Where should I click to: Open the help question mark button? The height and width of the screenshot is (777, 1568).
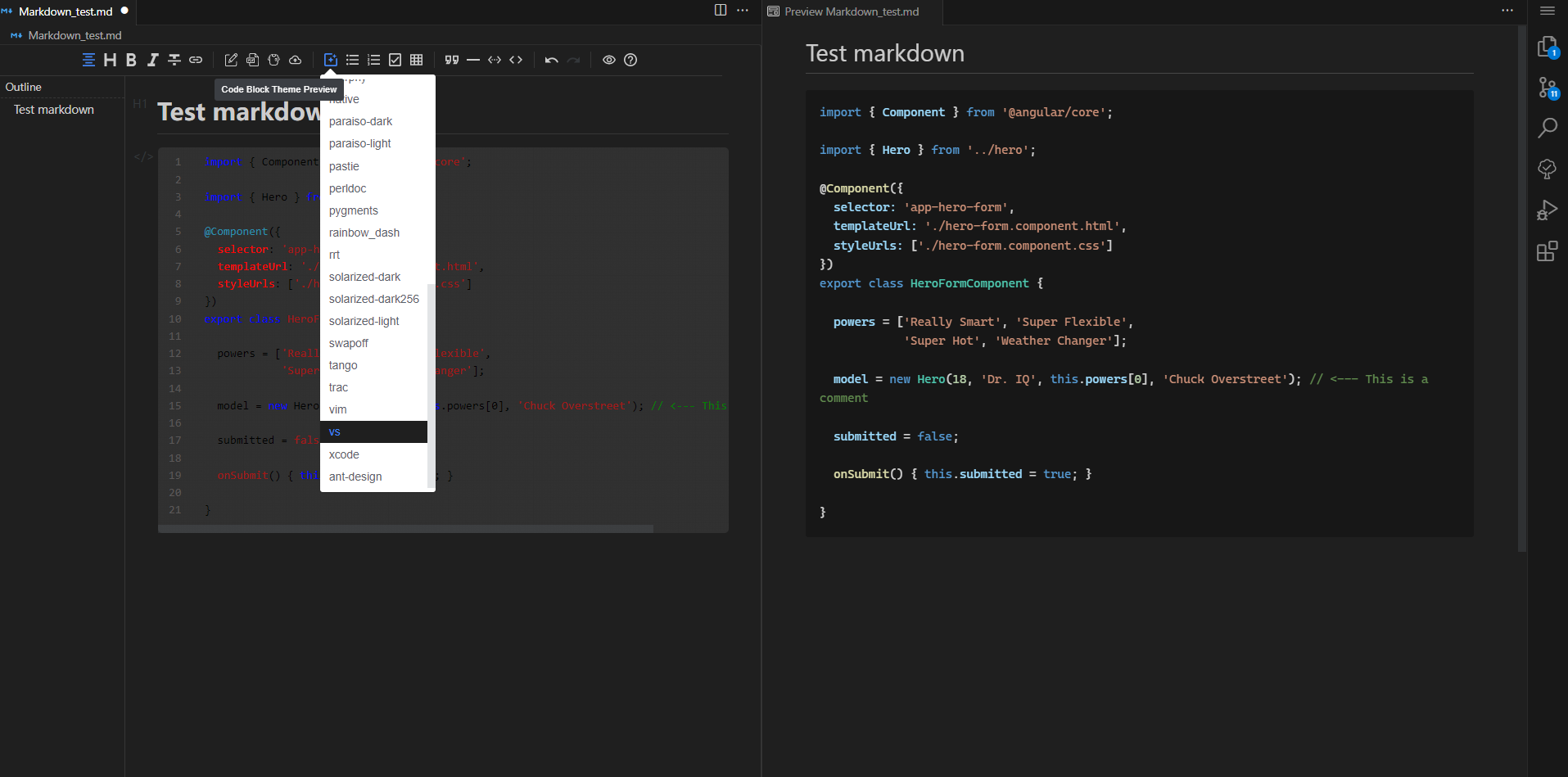630,60
